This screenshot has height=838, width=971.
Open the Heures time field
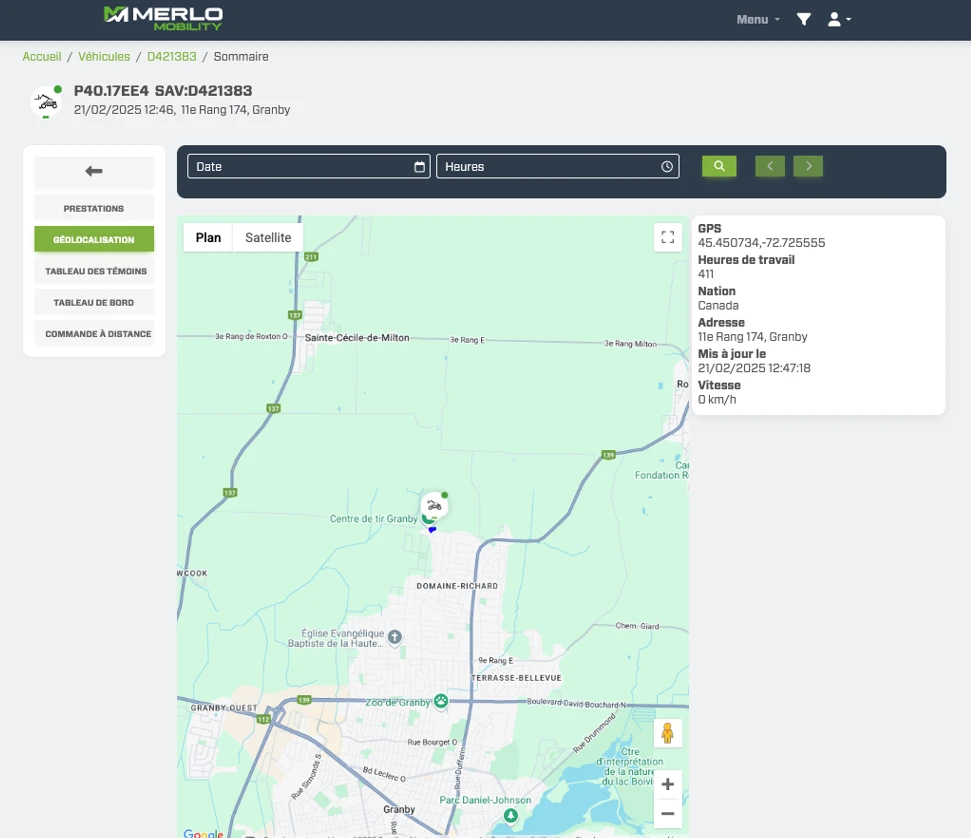tap(557, 166)
